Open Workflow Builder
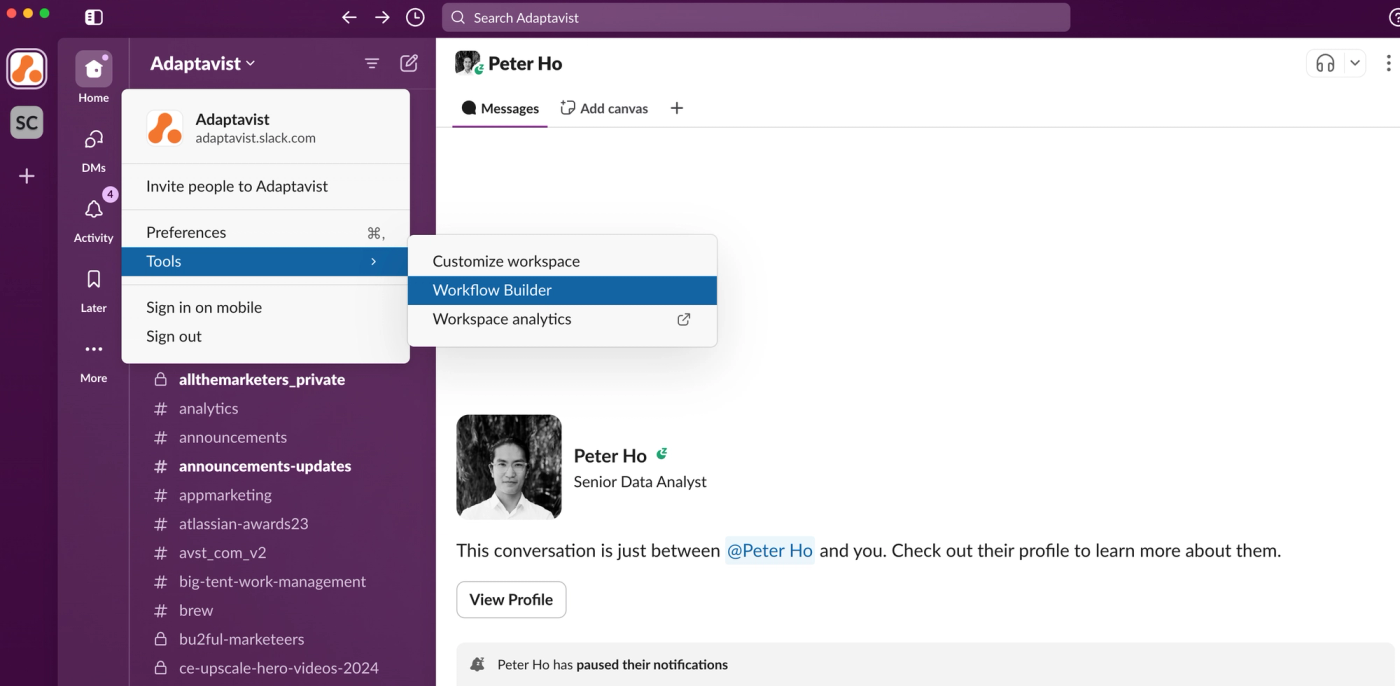 tap(562, 290)
